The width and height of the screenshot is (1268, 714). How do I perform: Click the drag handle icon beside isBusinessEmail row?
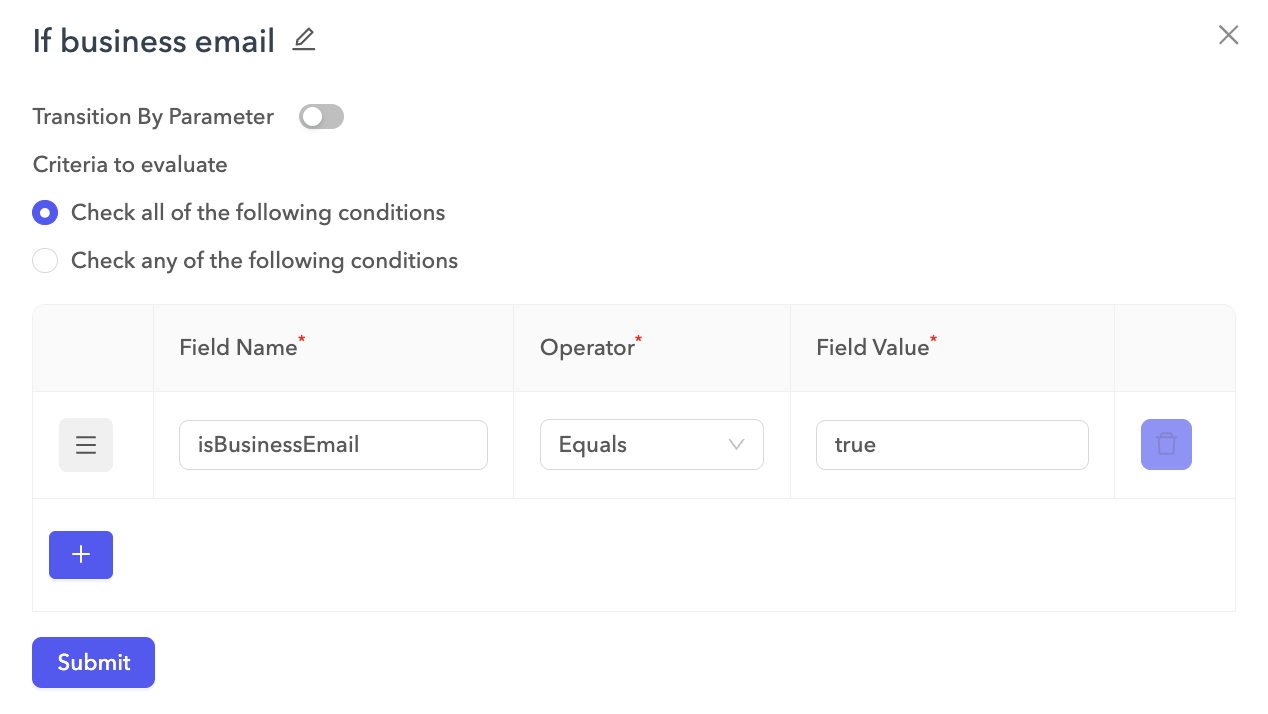click(85, 444)
